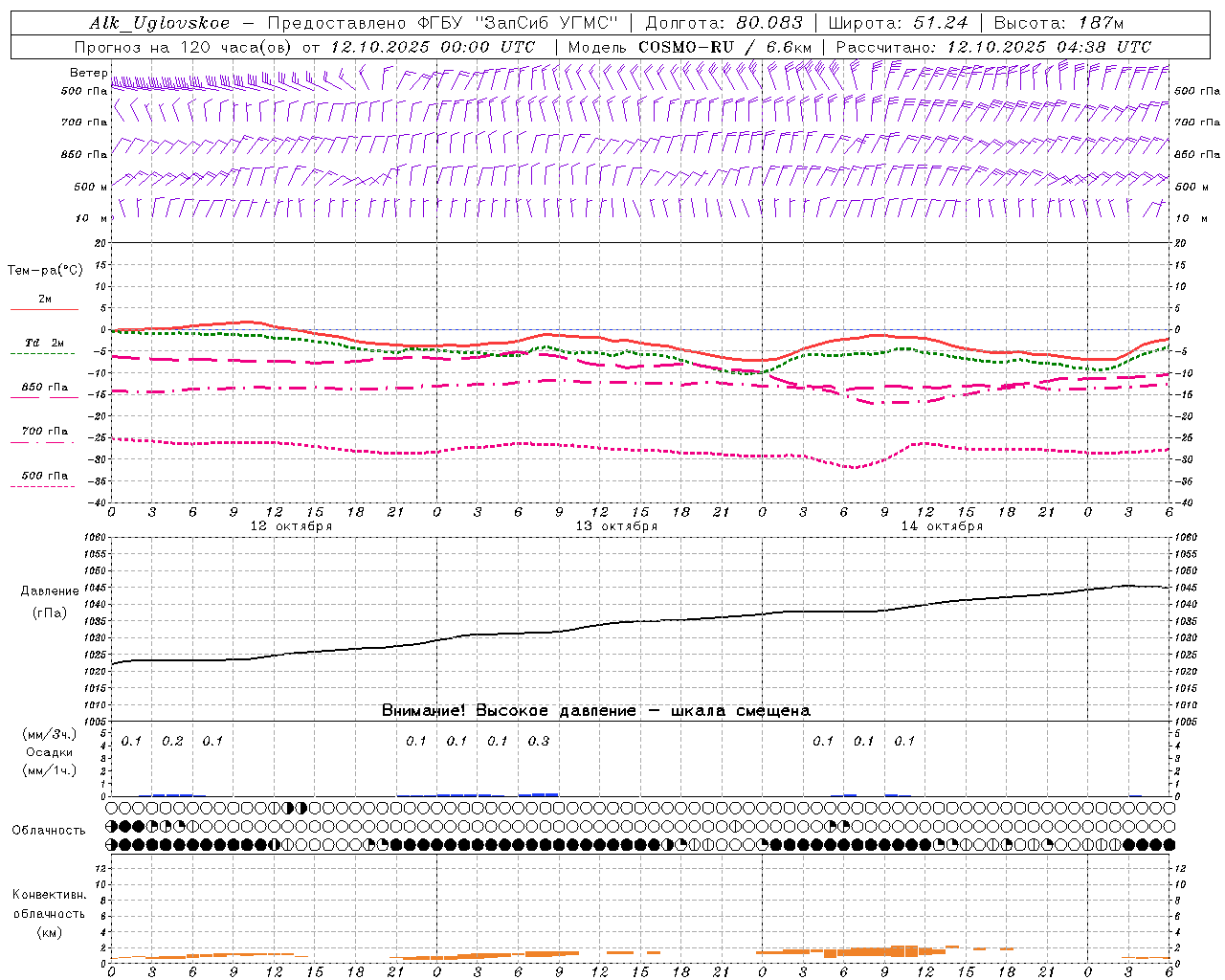
Task: Click the 12 октября date label
Action: [x=291, y=526]
